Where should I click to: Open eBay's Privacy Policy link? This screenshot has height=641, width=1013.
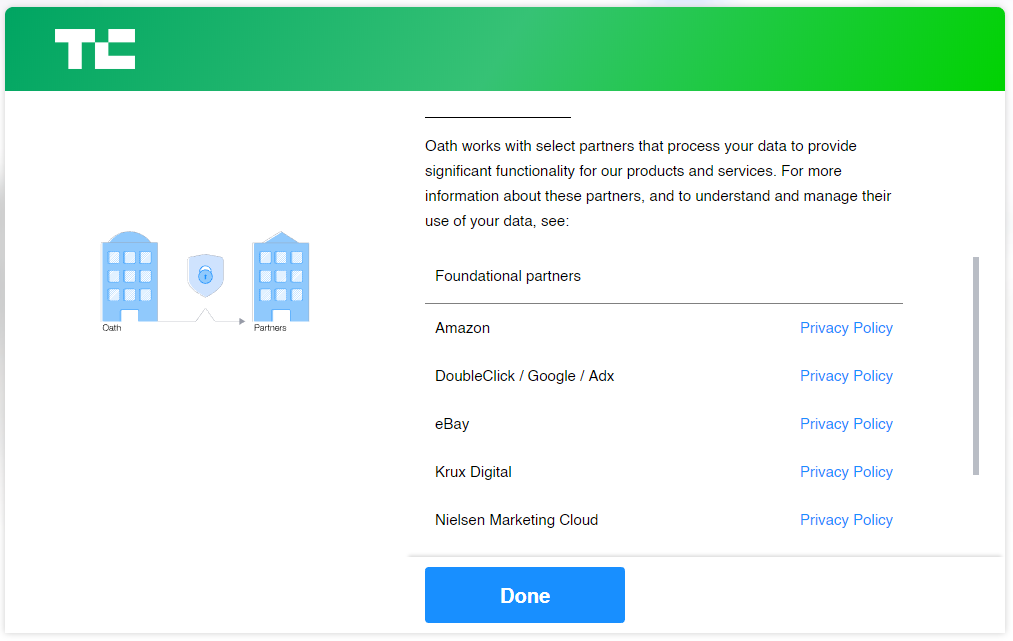coord(846,424)
